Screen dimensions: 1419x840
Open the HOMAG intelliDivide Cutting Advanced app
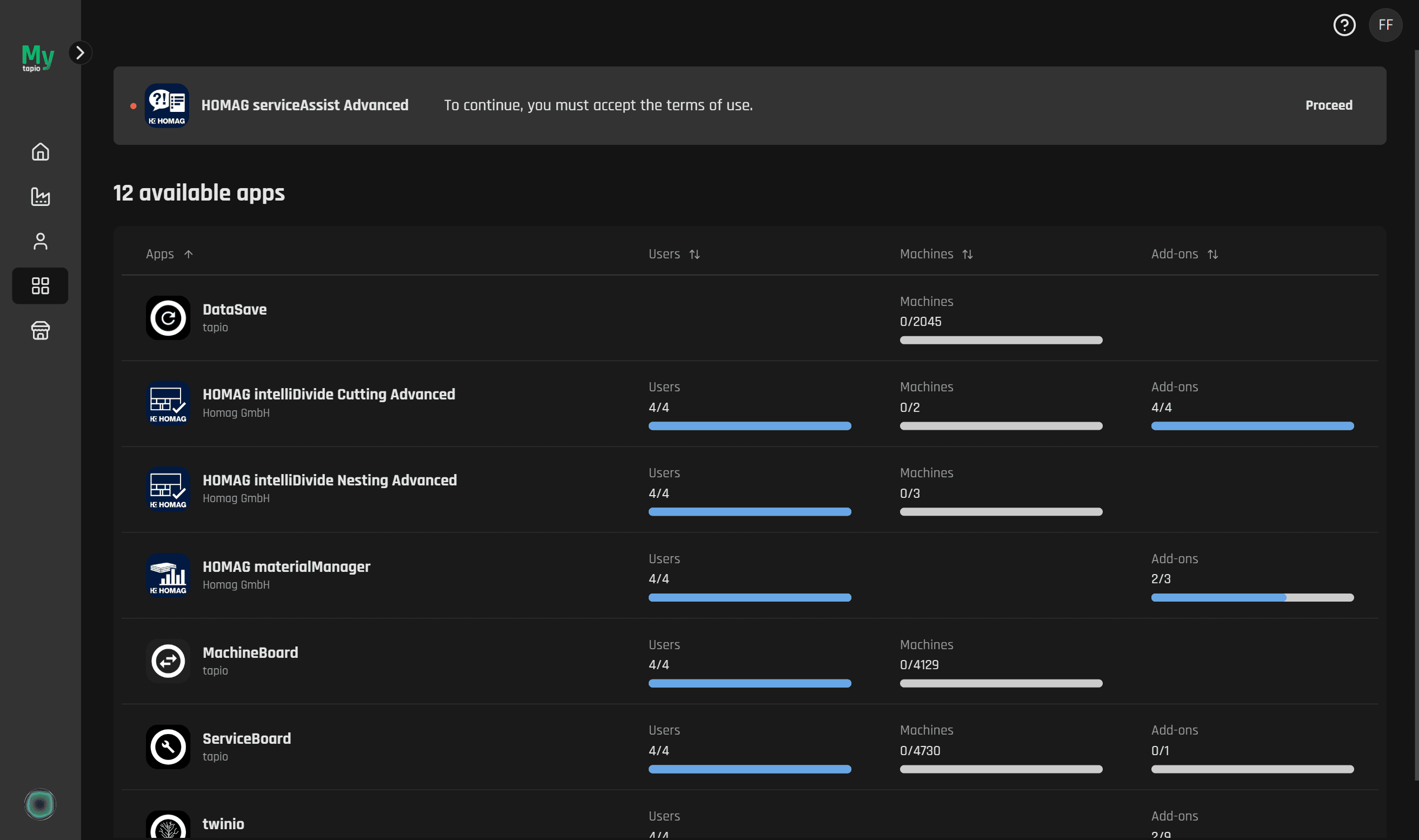click(328, 395)
